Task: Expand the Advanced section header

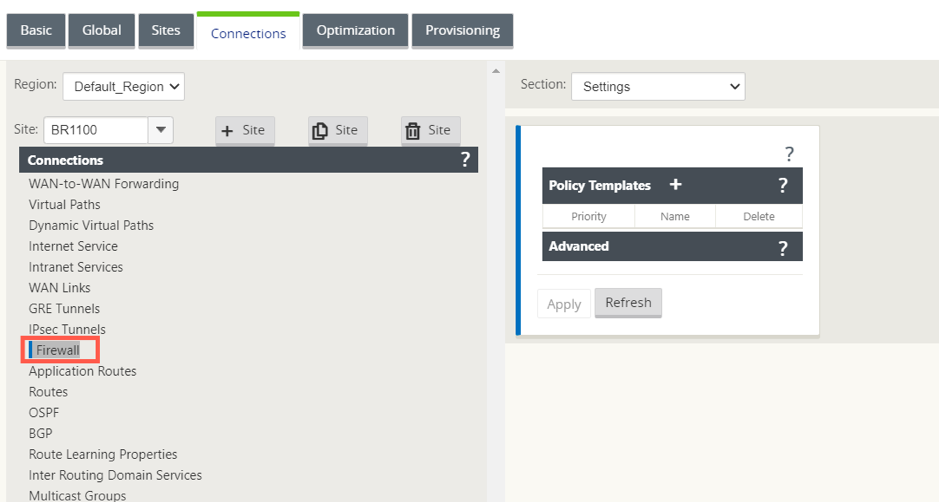Action: (672, 246)
